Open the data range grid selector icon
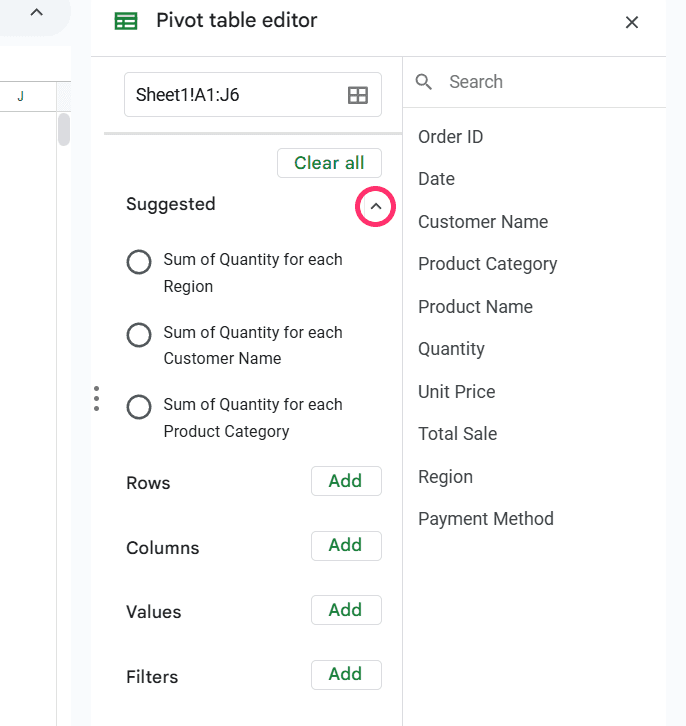The height and width of the screenshot is (726, 686). tap(358, 95)
